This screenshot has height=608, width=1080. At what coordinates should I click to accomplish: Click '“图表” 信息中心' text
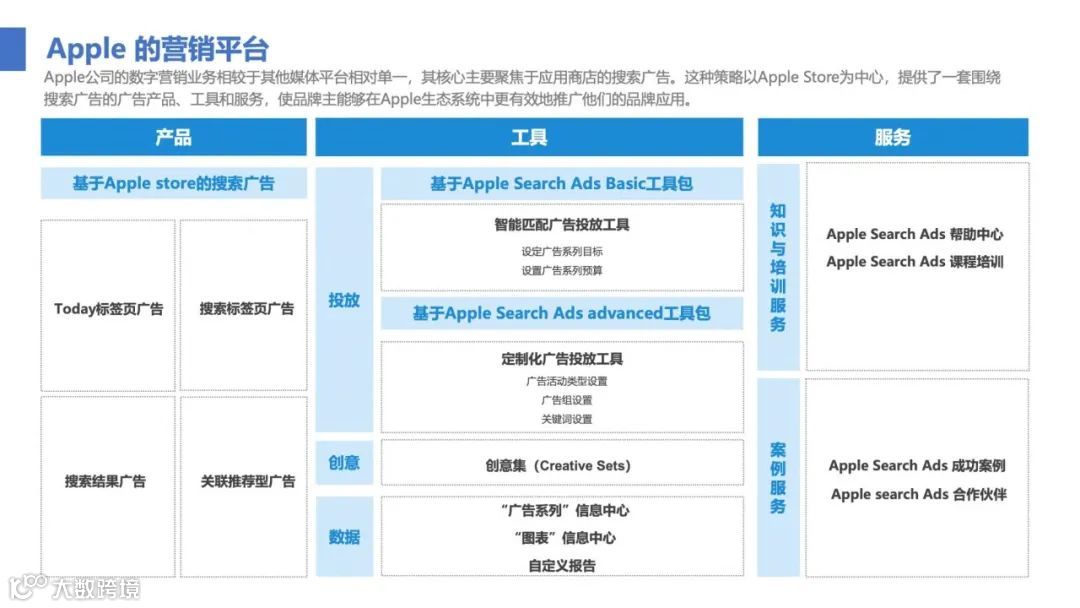[565, 538]
